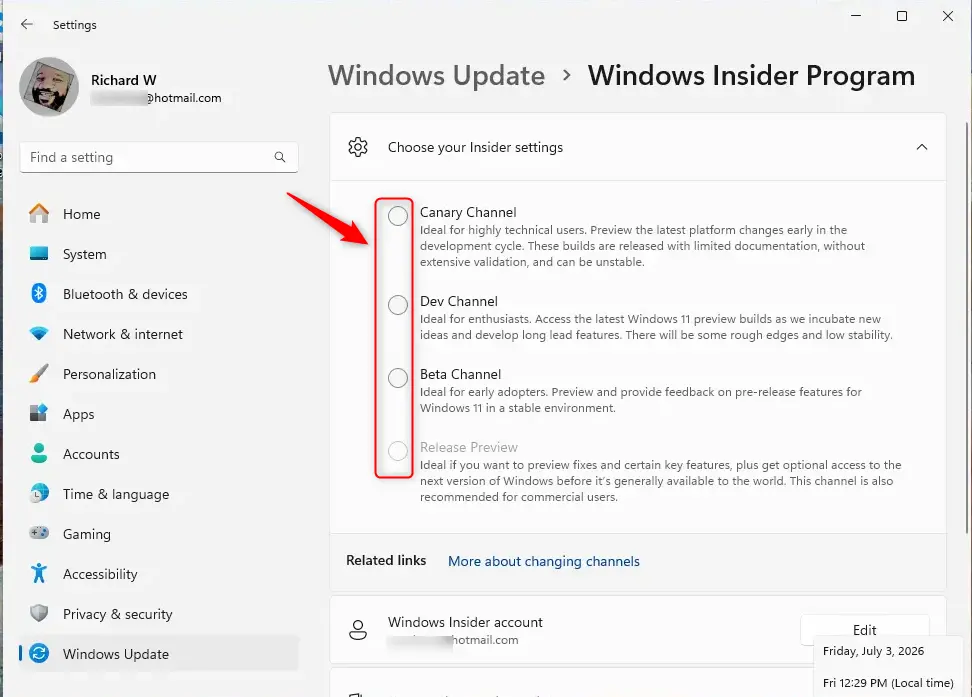
Task: Open Accounts settings
Action: click(159, 454)
